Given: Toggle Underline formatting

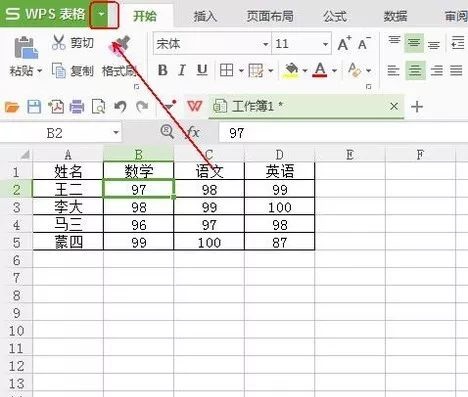Looking at the screenshot, I should 202,70.
